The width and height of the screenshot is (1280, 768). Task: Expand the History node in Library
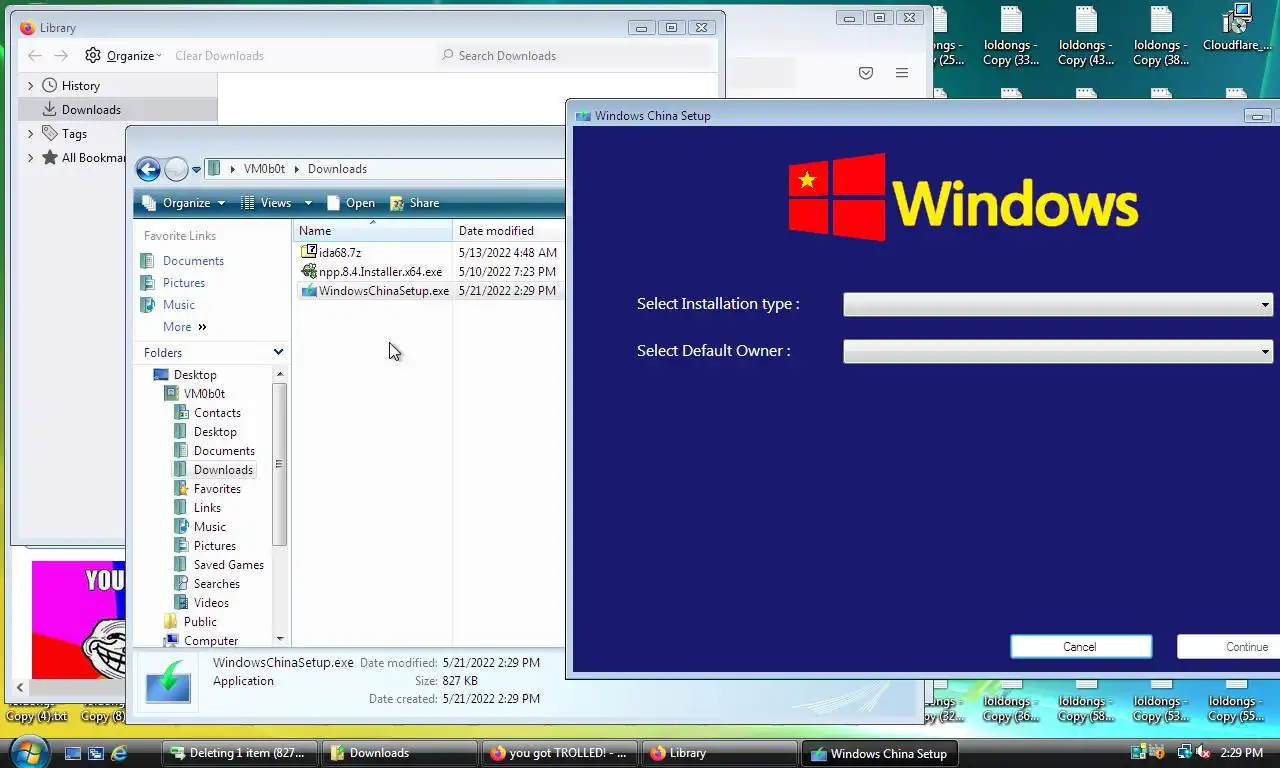30,86
